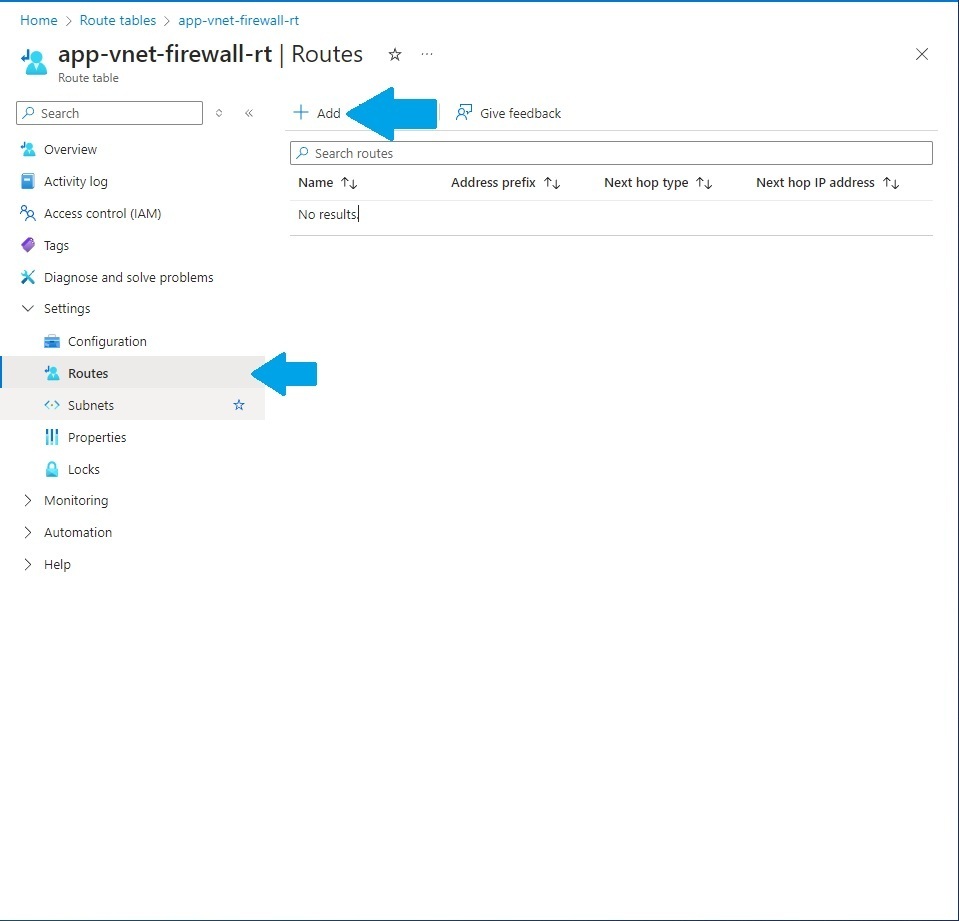Screen dimensions: 959x921
Task: Favorite this route table with the star
Action: pos(395,54)
